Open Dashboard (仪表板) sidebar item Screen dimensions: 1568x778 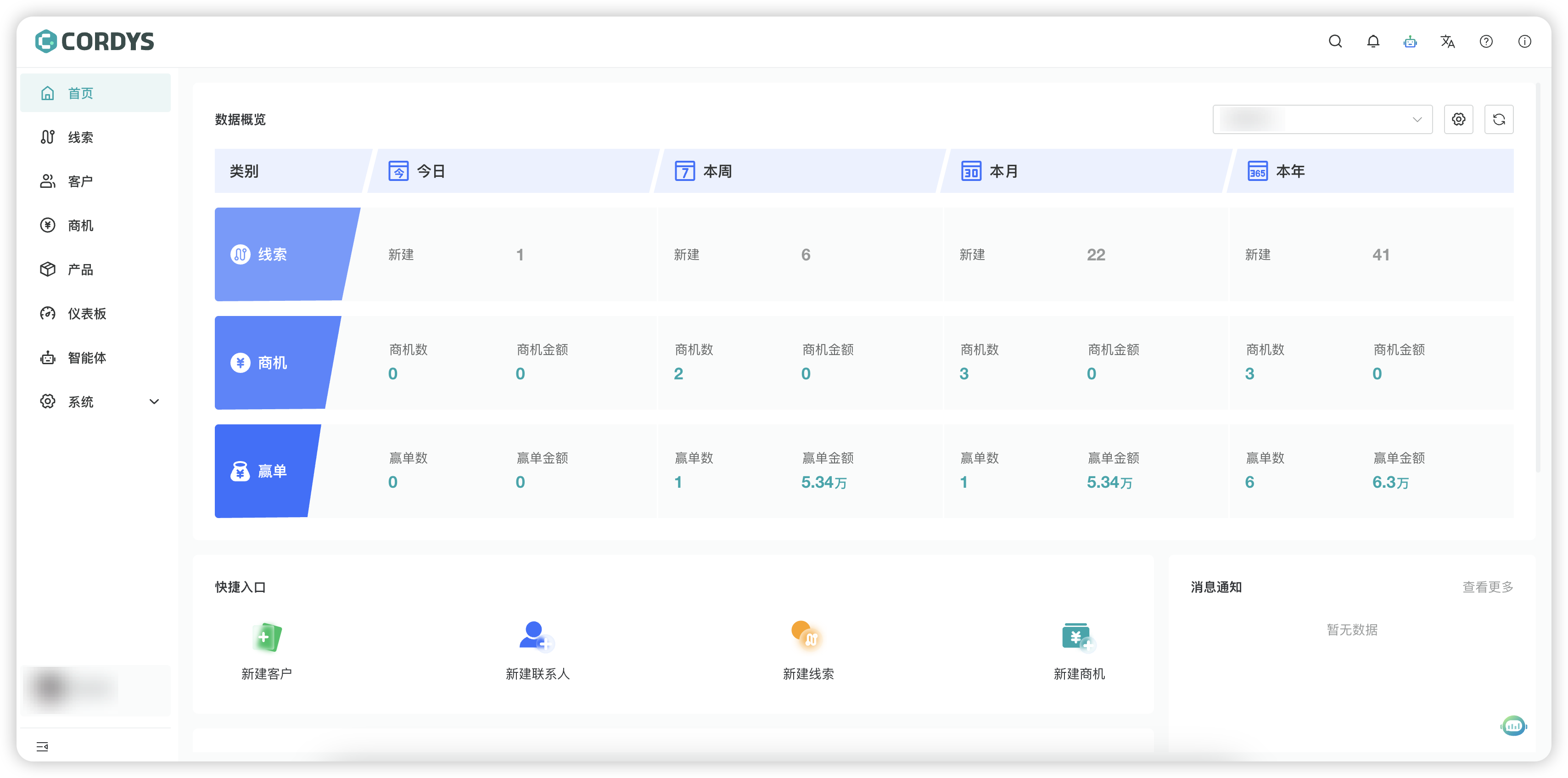86,314
